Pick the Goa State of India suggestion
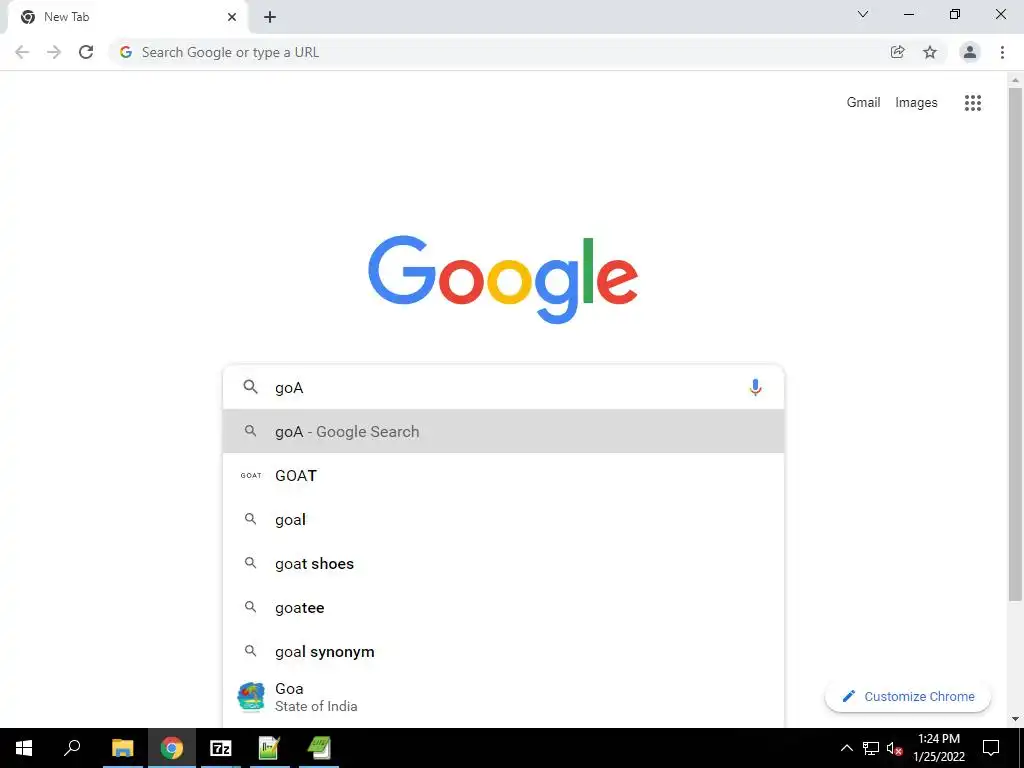The height and width of the screenshot is (768, 1024). [x=503, y=697]
